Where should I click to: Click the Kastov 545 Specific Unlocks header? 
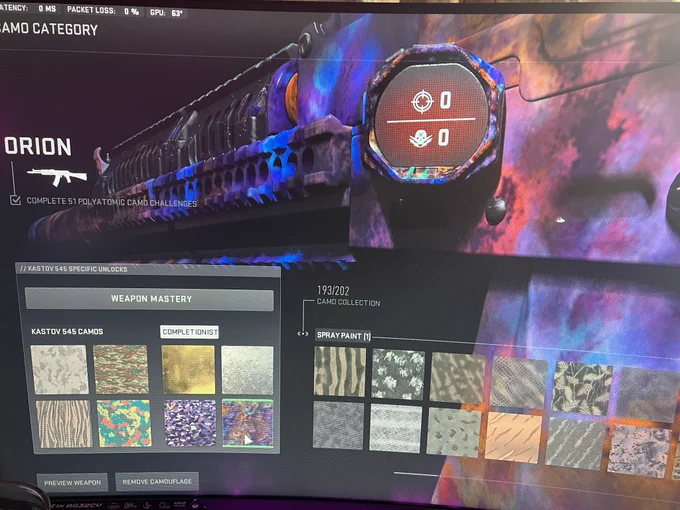pyautogui.click(x=74, y=269)
